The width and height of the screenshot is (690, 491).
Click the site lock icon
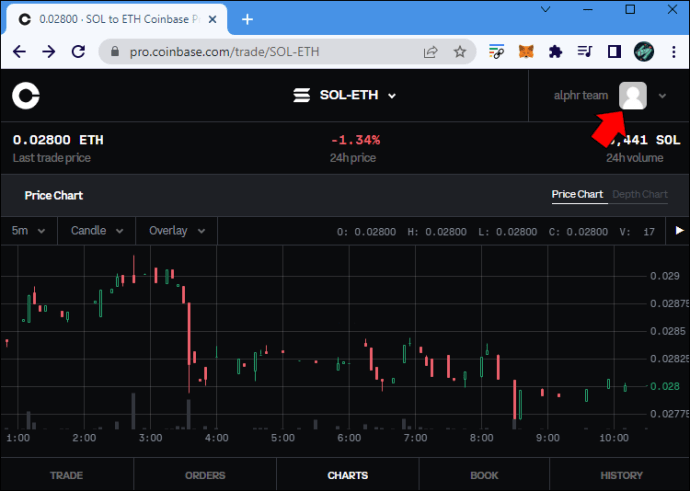(115, 52)
